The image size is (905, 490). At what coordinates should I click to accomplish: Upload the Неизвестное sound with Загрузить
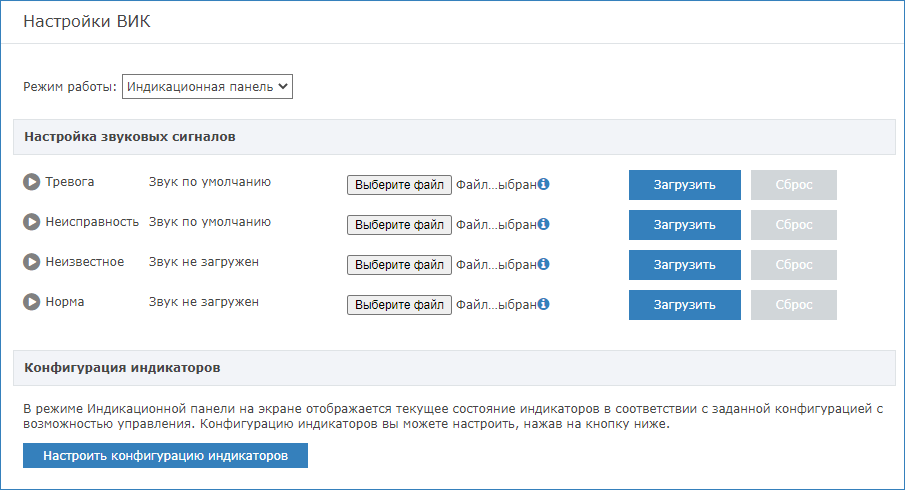(x=684, y=265)
